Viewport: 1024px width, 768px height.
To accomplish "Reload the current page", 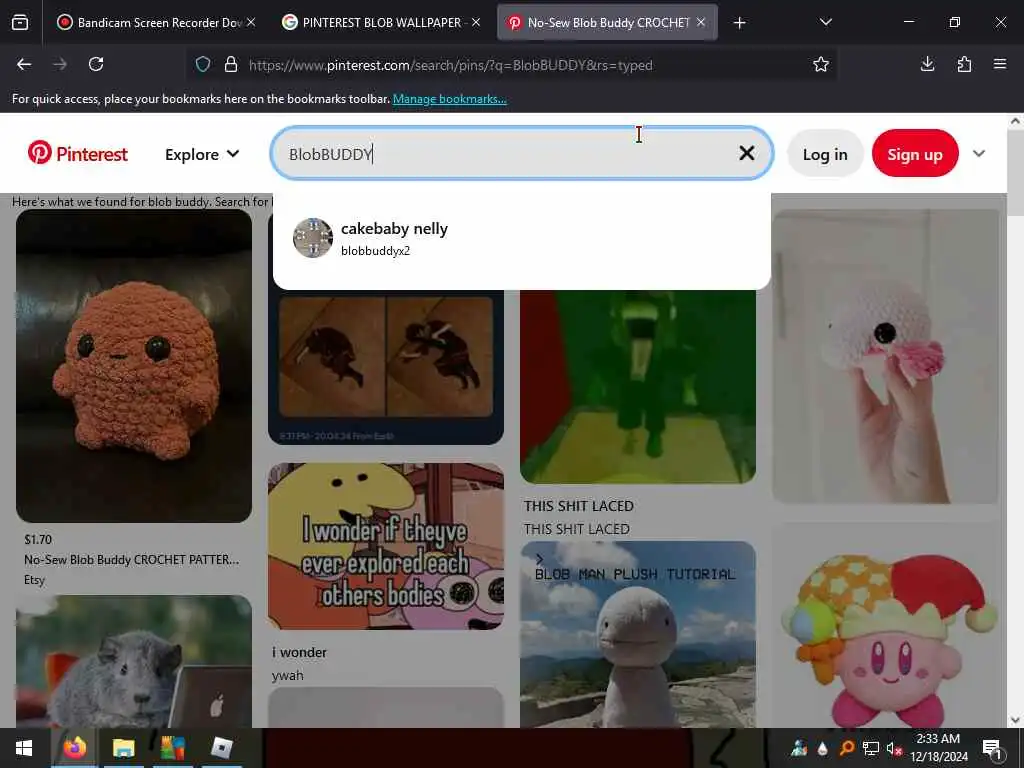I will tap(96, 64).
